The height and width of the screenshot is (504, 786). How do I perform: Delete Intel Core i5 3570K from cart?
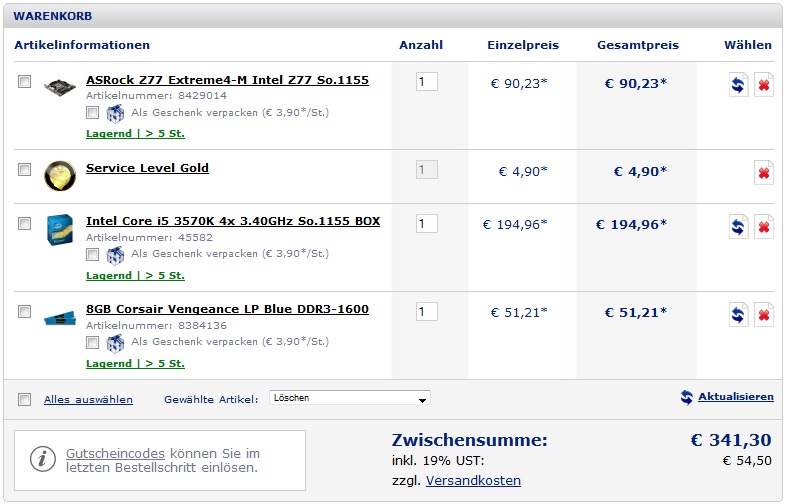(763, 226)
